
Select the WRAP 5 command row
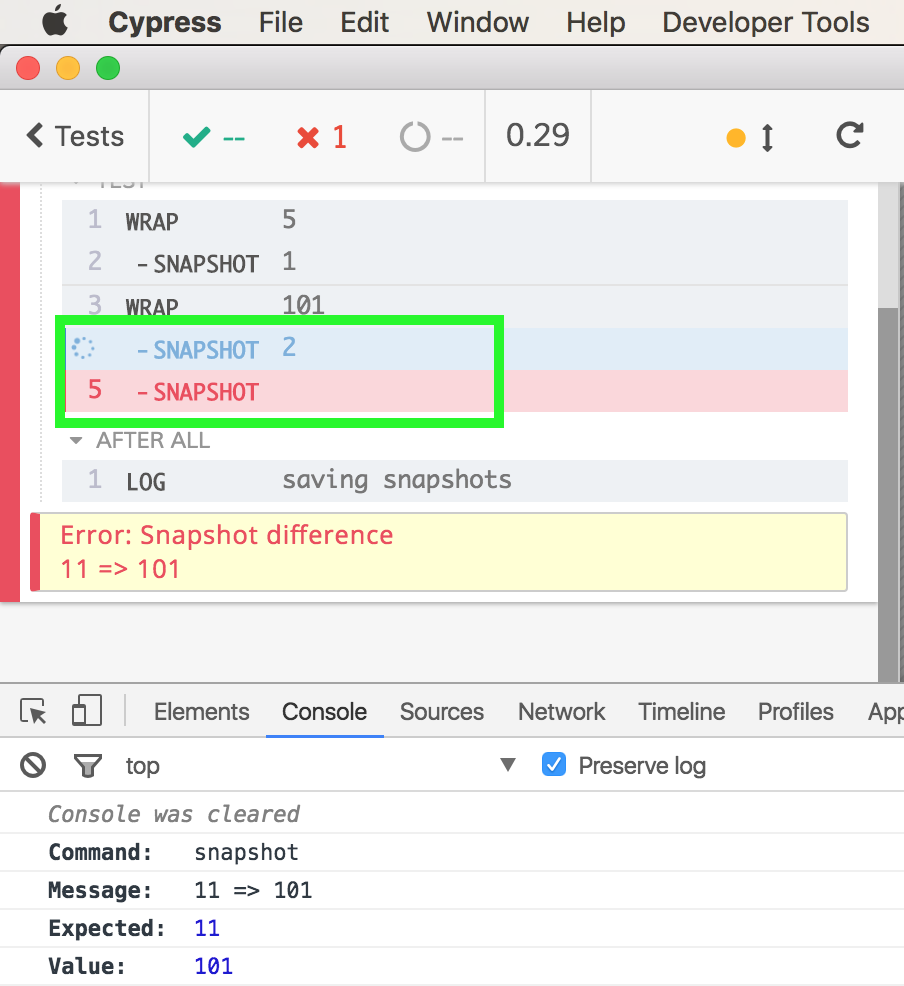coord(455,221)
